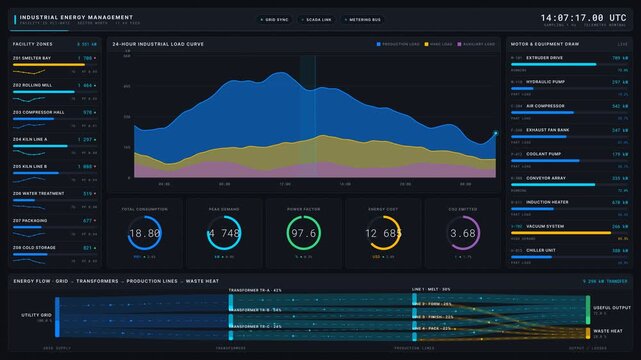This screenshot has height=360, width=641.
Task: Select the Extruder Drive equipment row label
Action: [x=544, y=58]
